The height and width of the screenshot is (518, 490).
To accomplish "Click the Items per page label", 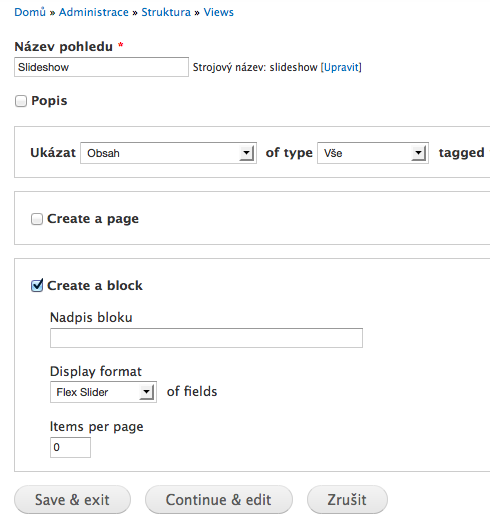I will 97,427.
